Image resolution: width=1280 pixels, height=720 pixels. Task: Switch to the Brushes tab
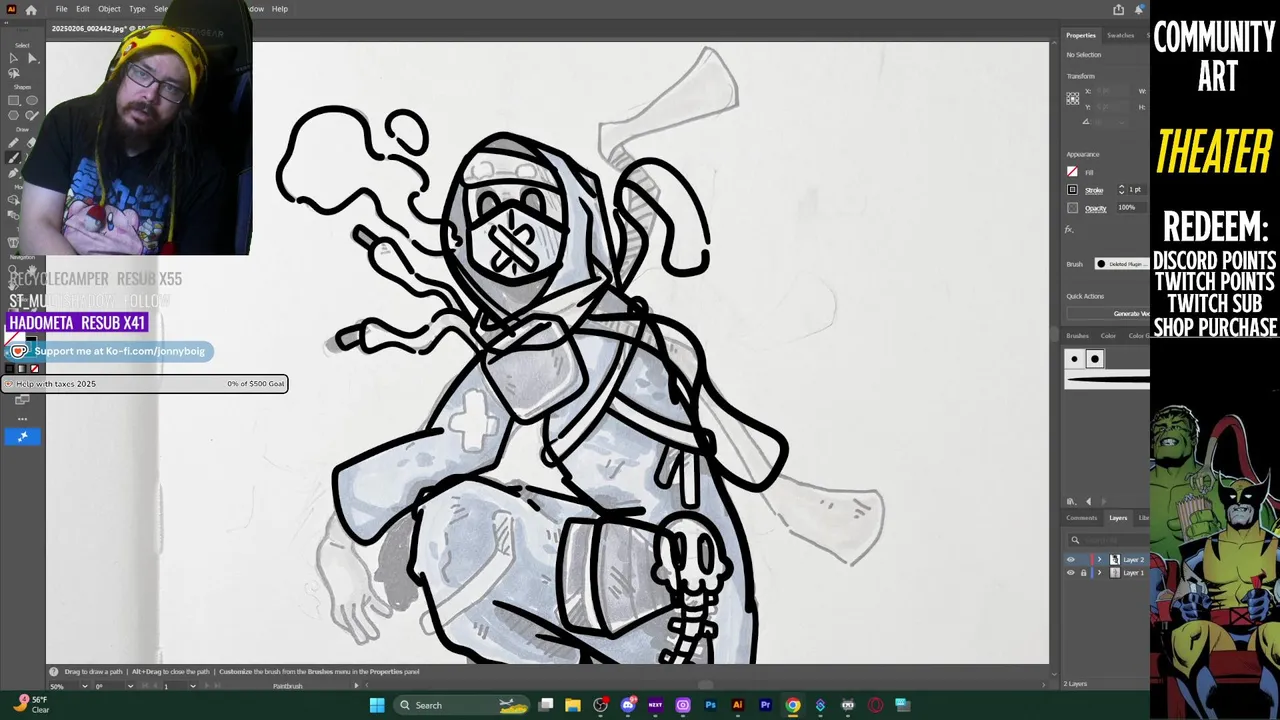click(1078, 336)
